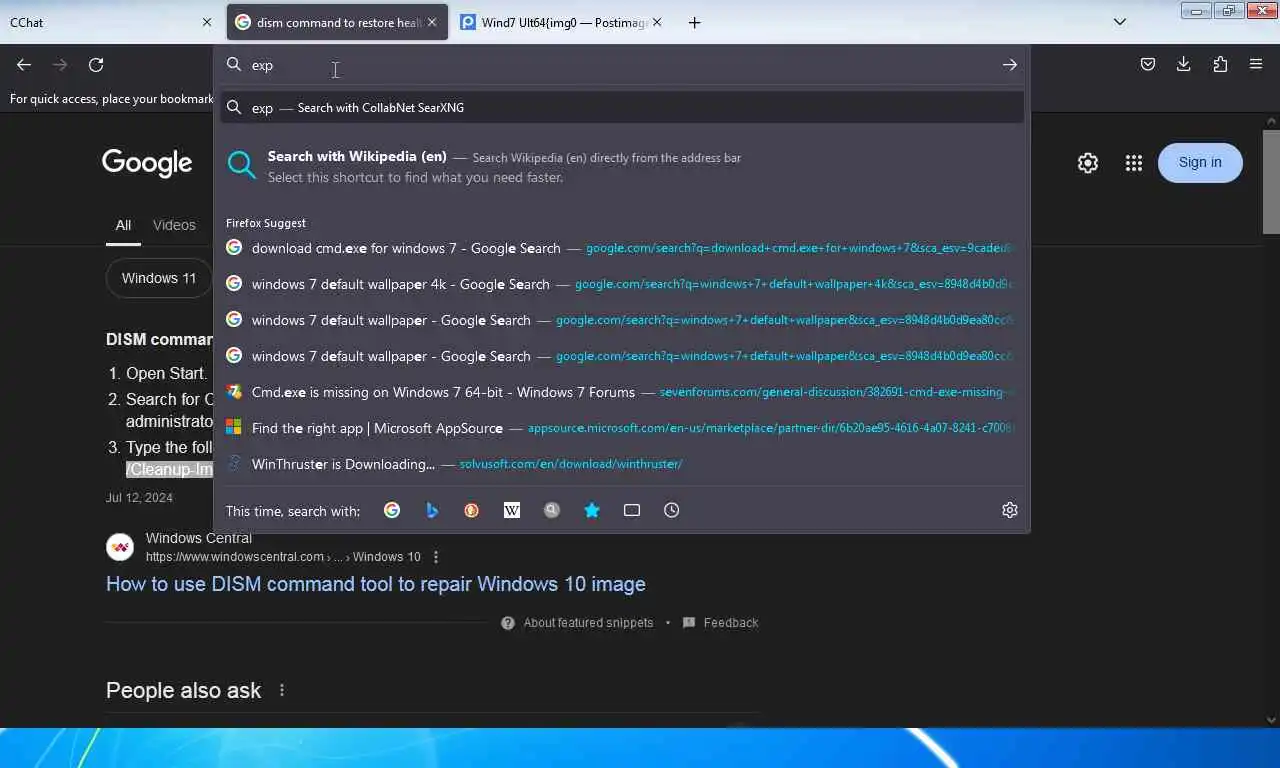Open the Microsoft AppSource suggestion
This screenshot has width=1280, height=768.
click(x=622, y=428)
